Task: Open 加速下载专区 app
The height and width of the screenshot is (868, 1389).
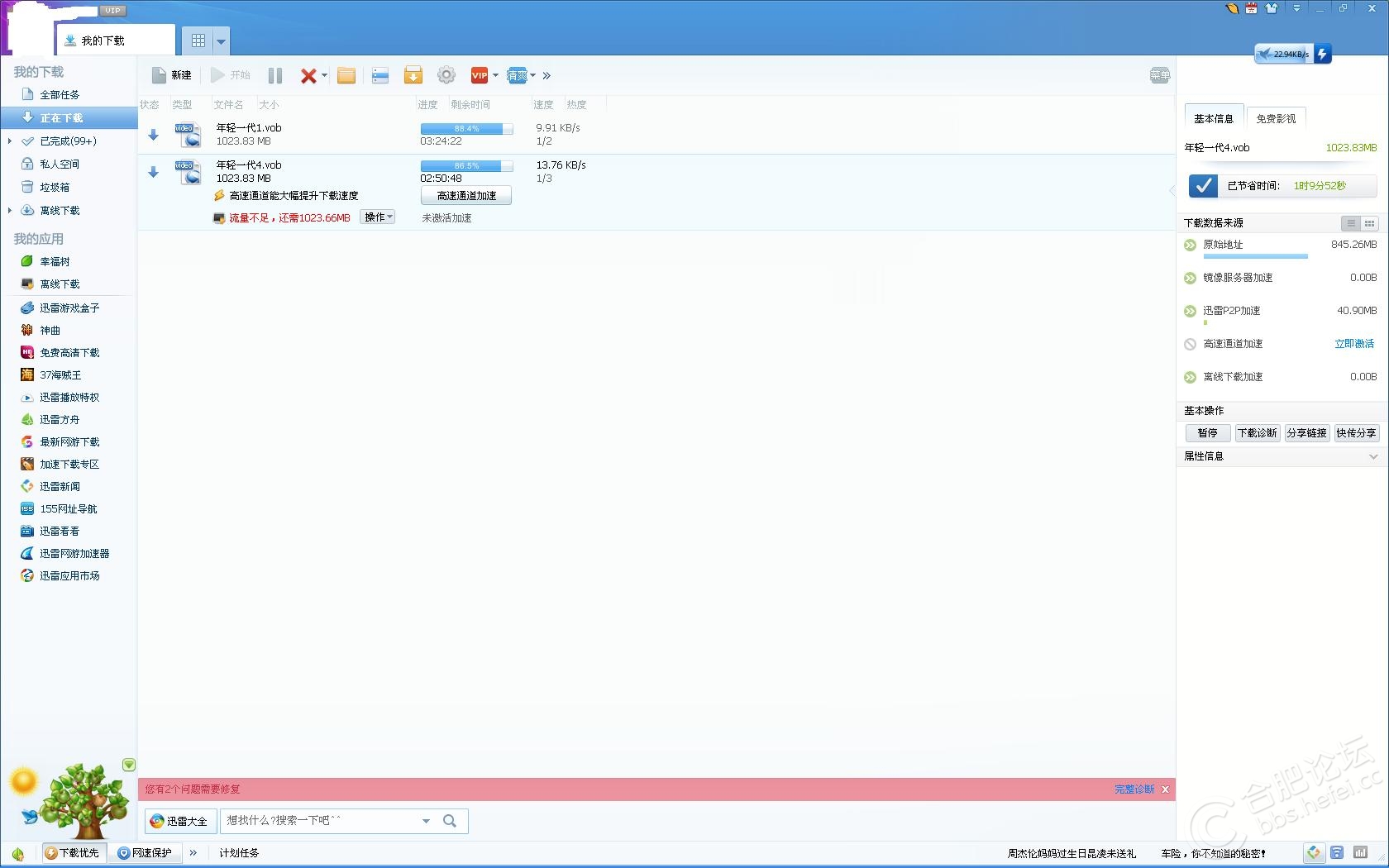Action: 69,464
